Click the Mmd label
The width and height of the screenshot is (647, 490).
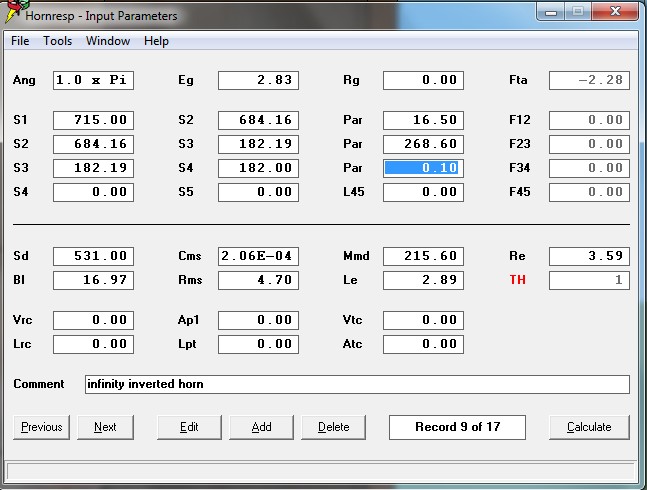click(356, 256)
